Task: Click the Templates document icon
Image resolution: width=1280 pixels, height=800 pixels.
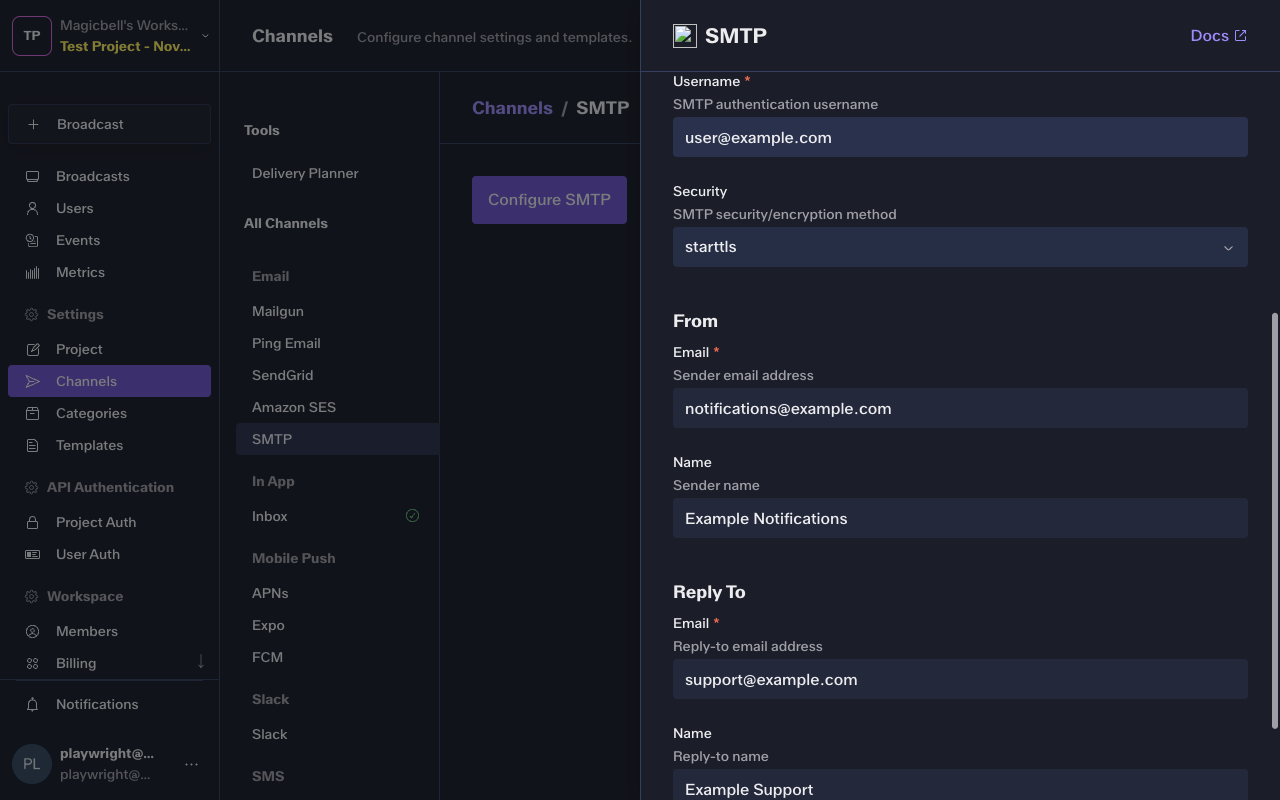Action: (x=32, y=445)
